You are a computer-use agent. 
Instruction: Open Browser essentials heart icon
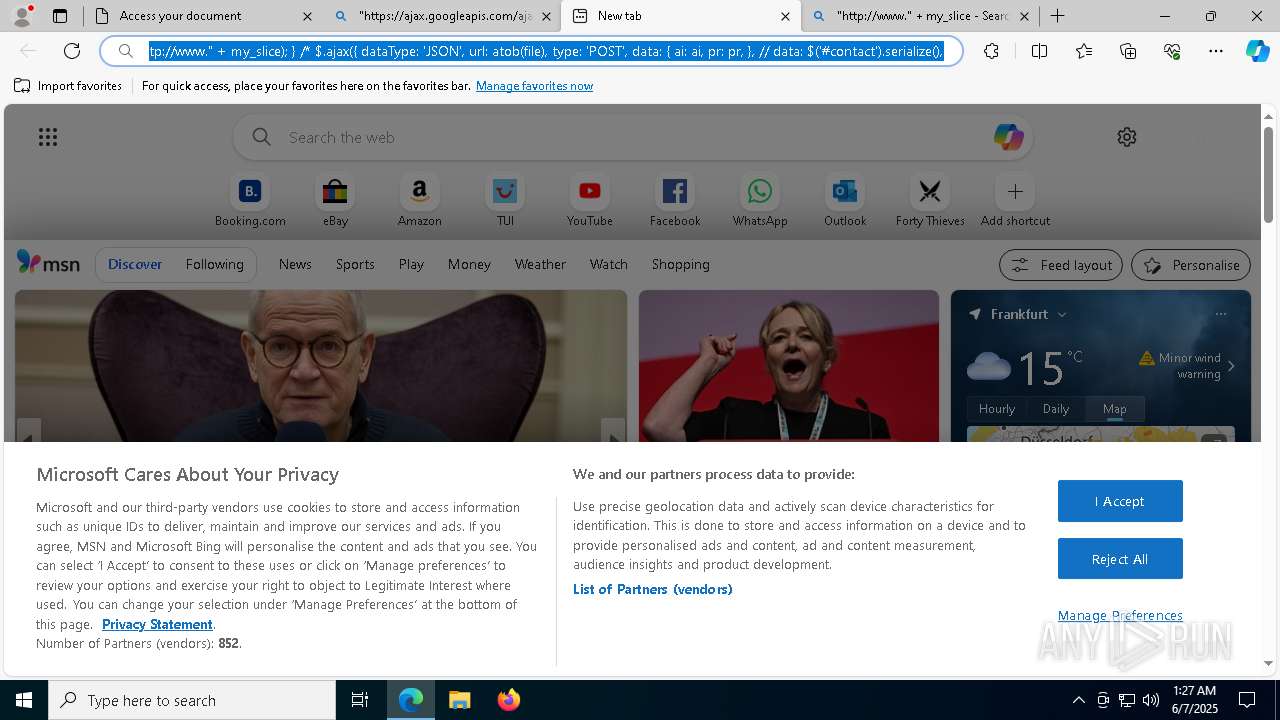[x=1172, y=51]
